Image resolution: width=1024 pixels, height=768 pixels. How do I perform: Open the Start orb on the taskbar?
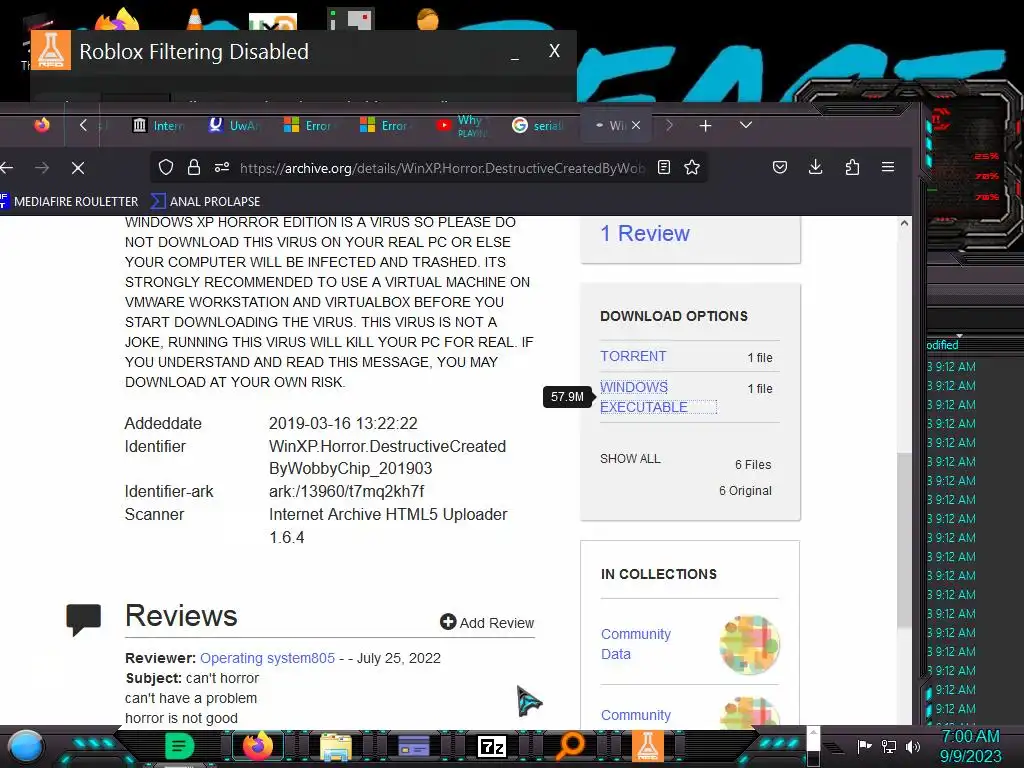point(26,746)
